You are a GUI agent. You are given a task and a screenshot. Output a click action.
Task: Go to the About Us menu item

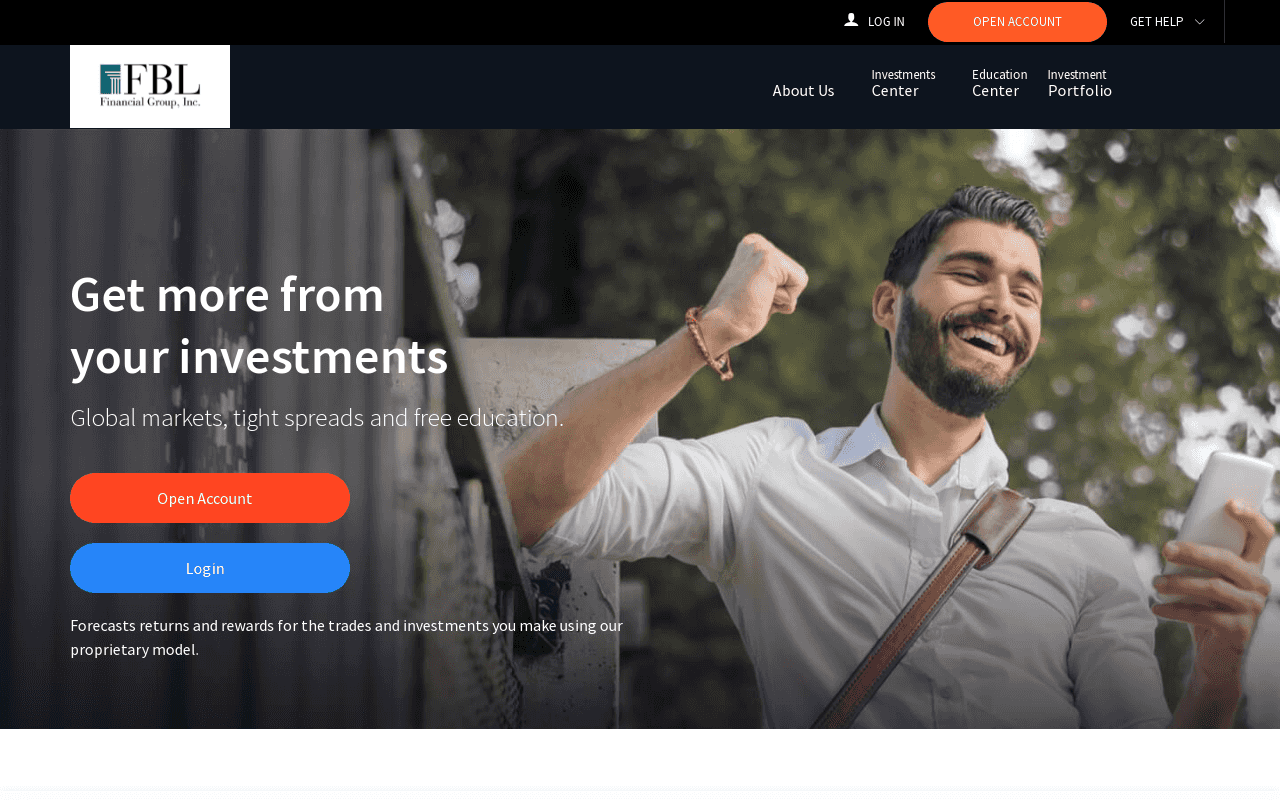point(803,90)
